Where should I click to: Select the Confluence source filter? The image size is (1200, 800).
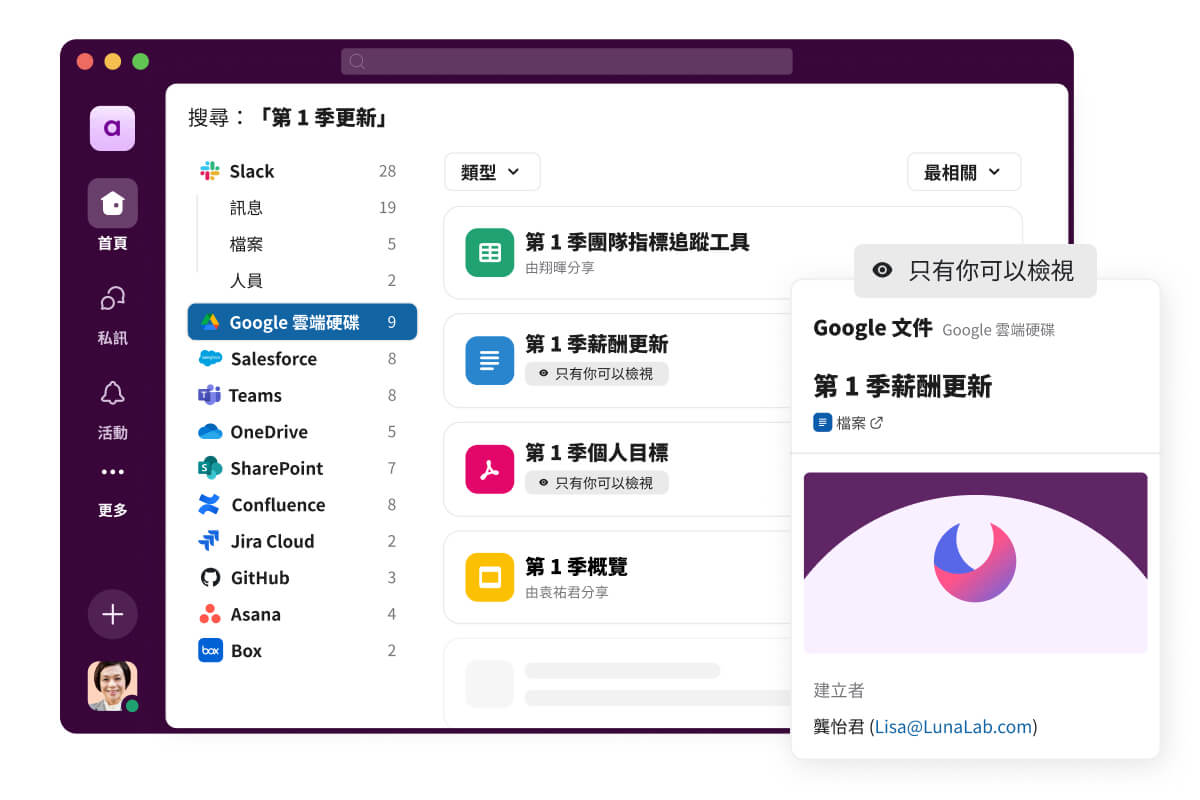(x=277, y=505)
